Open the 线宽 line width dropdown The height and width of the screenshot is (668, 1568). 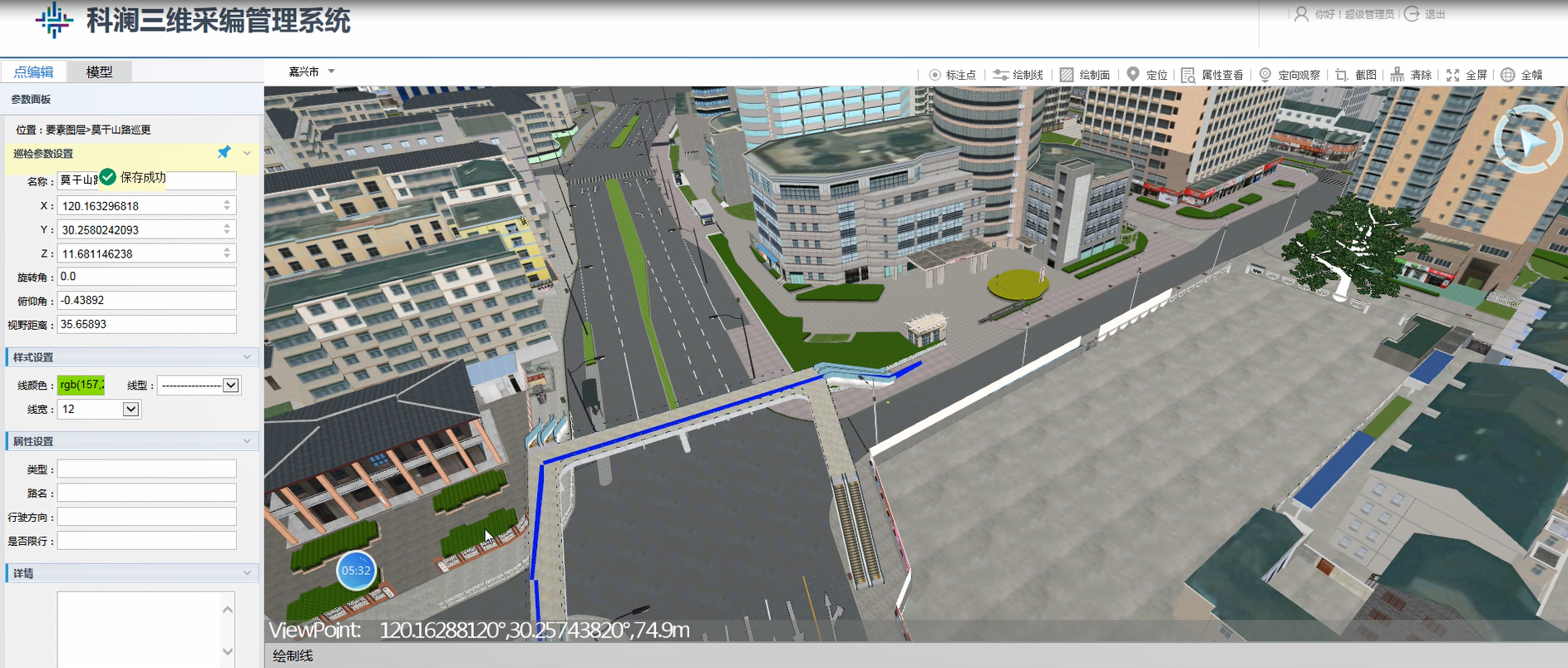pos(131,409)
